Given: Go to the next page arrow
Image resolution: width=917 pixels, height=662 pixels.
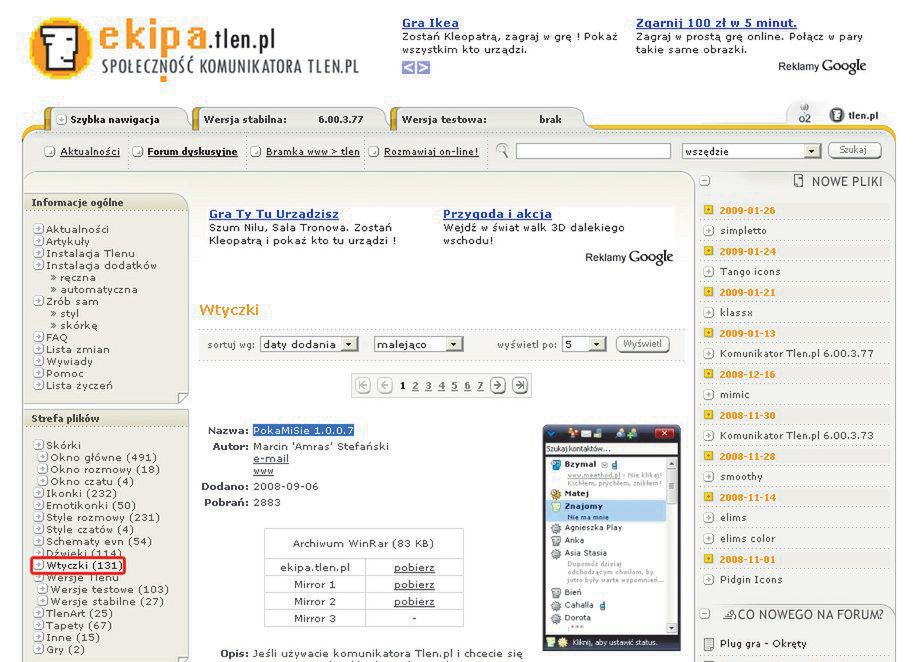Looking at the screenshot, I should pyautogui.click(x=498, y=385).
